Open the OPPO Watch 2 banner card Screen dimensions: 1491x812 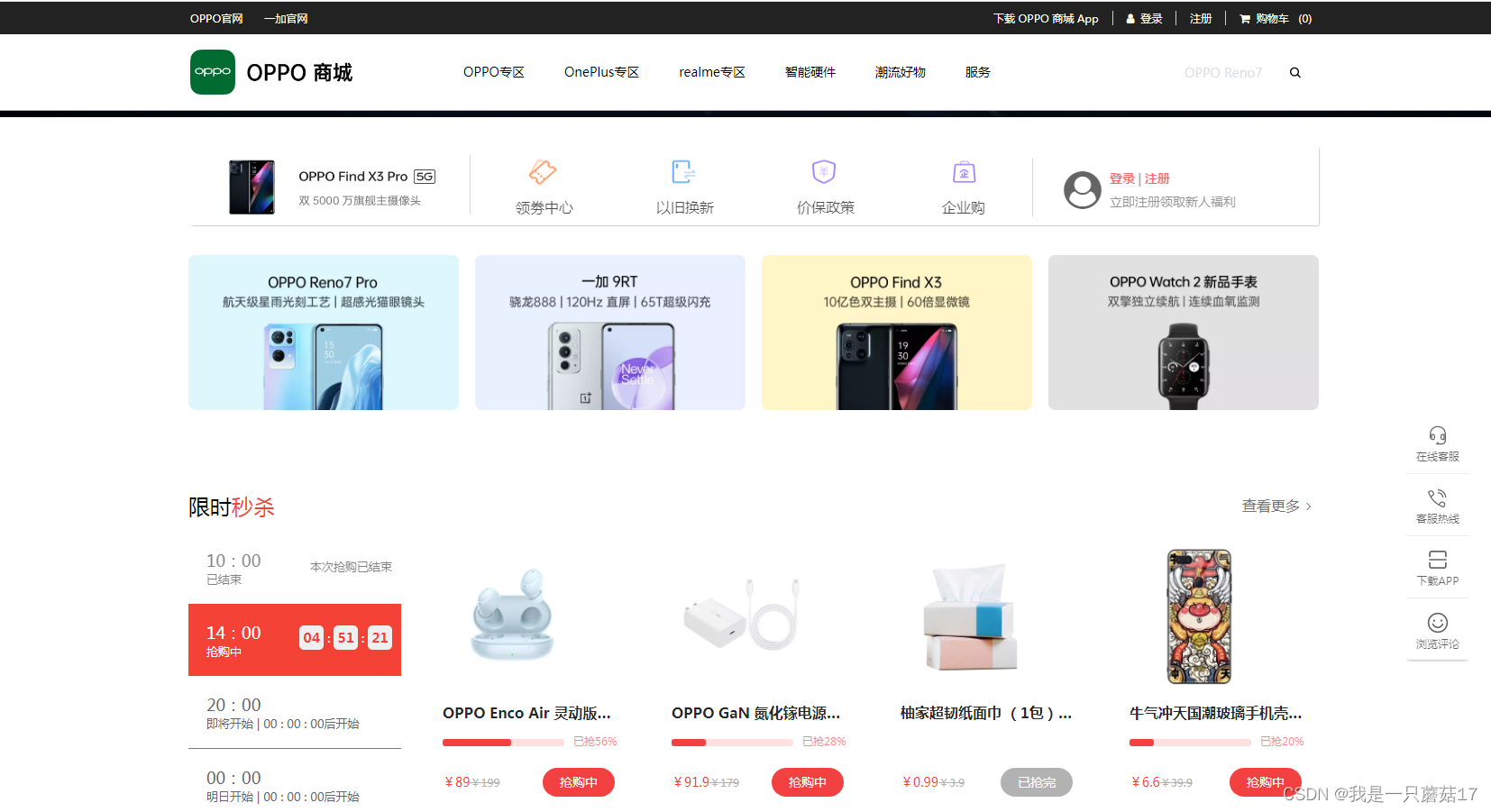tap(1184, 333)
